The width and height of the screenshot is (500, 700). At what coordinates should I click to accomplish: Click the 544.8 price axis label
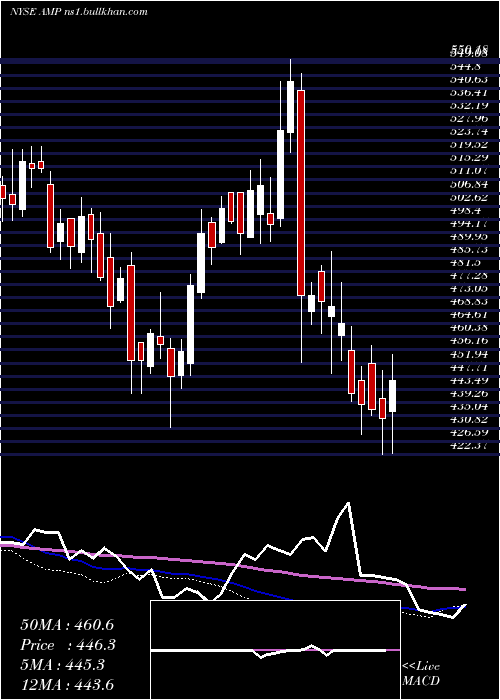click(x=466, y=67)
